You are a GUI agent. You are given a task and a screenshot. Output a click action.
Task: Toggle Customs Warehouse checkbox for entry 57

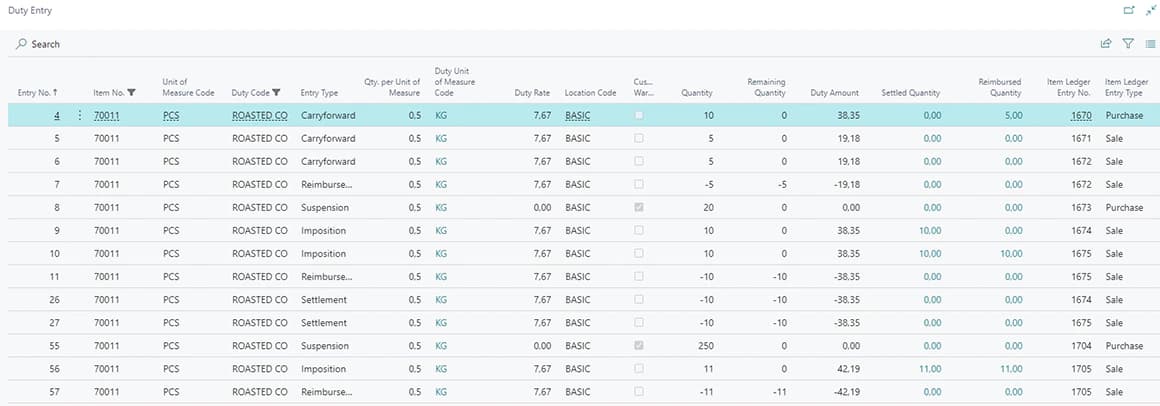click(x=638, y=392)
